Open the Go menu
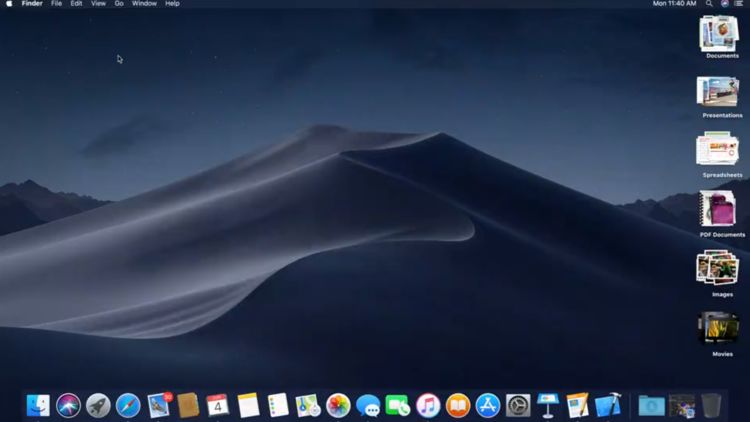This screenshot has height=422, width=750. click(119, 4)
